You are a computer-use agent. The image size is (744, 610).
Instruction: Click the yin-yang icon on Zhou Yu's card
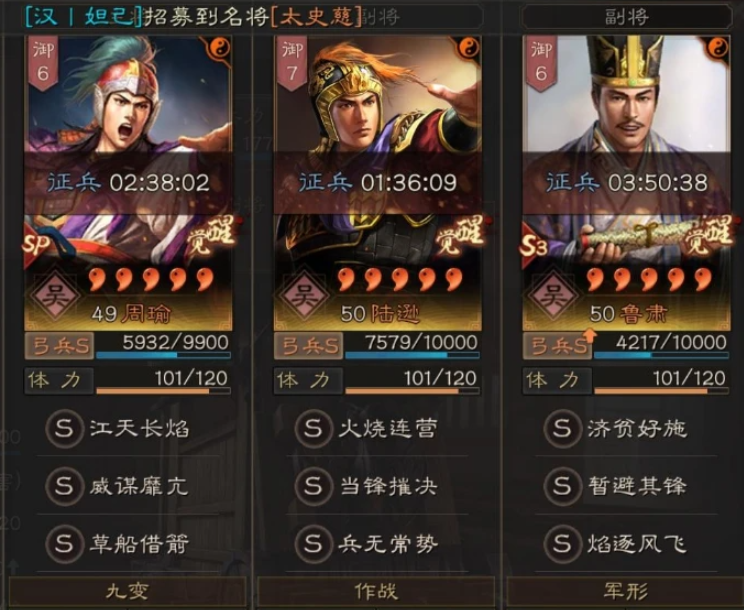click(218, 48)
